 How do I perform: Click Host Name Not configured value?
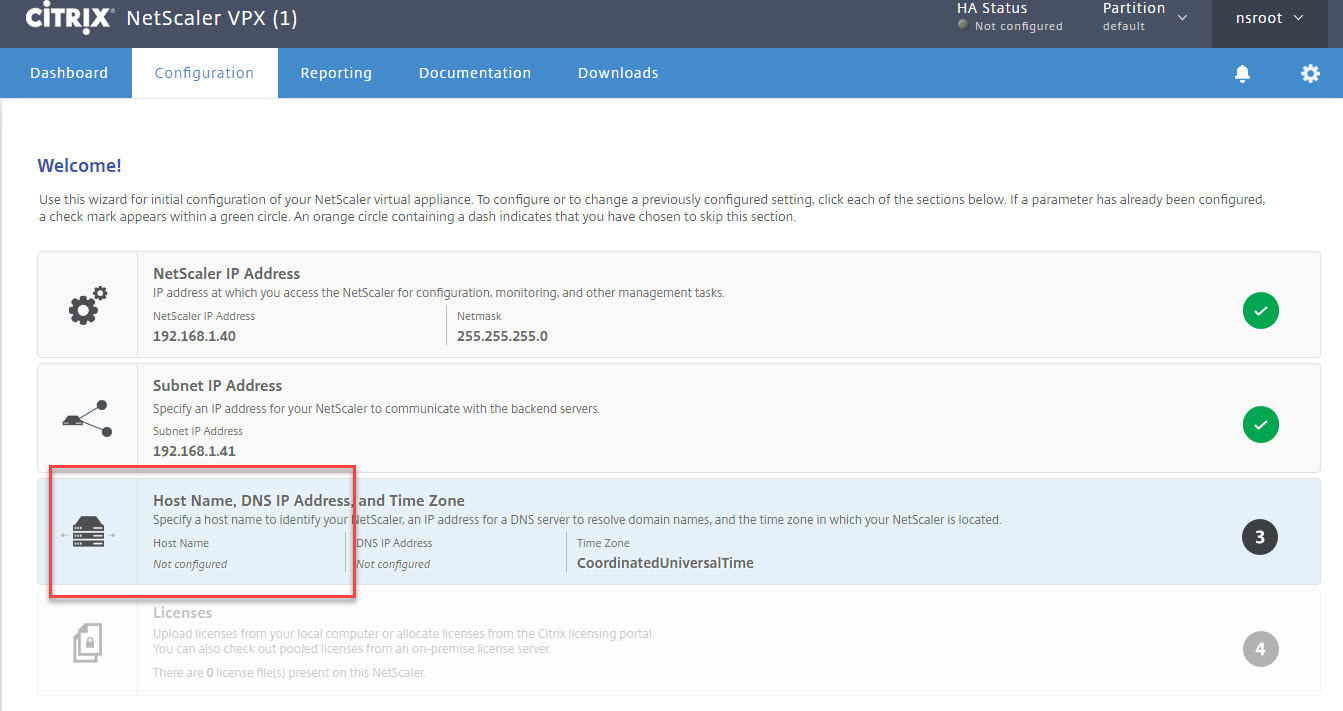(x=190, y=564)
